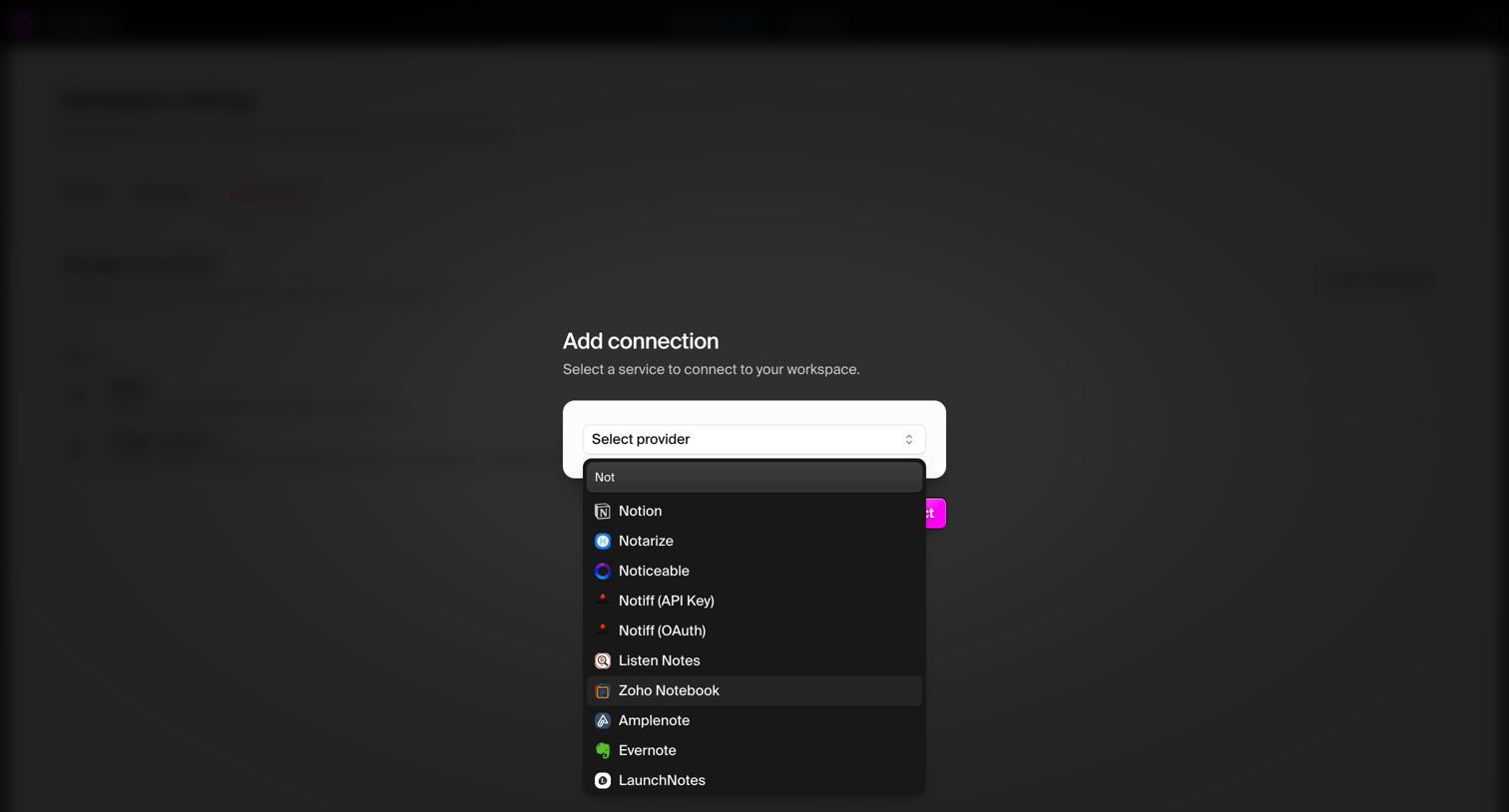Viewport: 1509px width, 812px height.
Task: Choose Notarize from the provider list
Action: (x=754, y=542)
